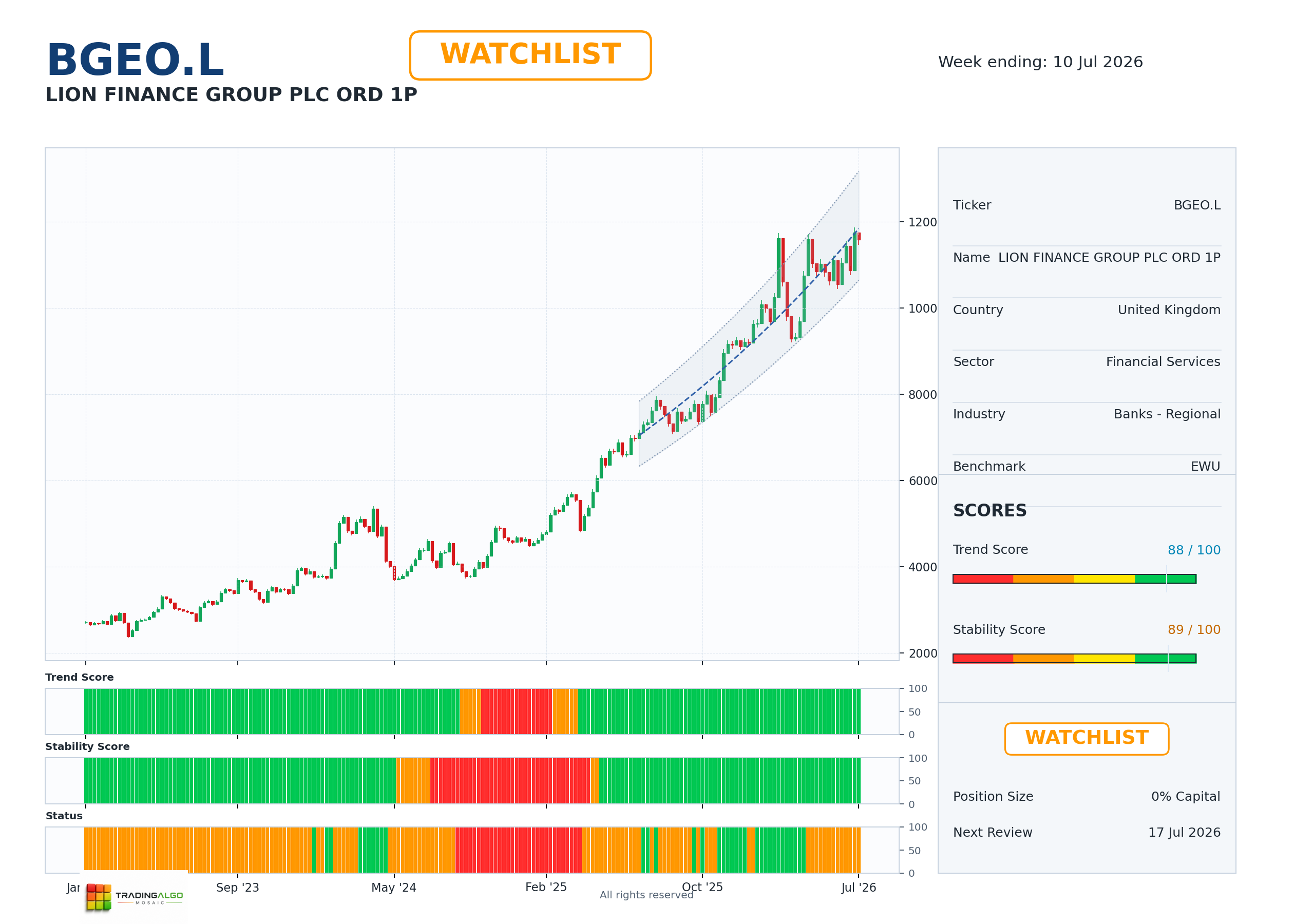
Task: Click the WATCHLIST badge in side panel
Action: click(x=1087, y=739)
